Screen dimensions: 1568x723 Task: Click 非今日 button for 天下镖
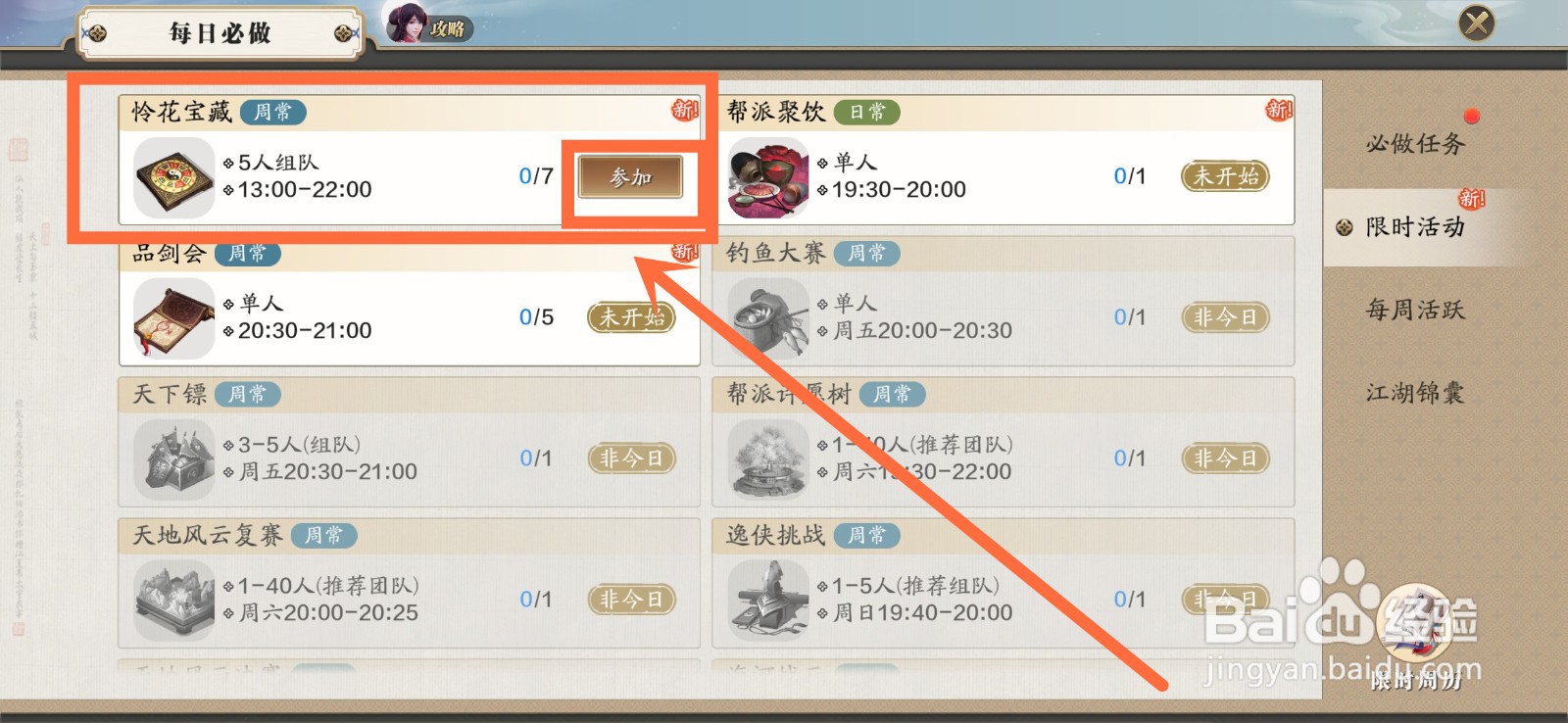(631, 458)
